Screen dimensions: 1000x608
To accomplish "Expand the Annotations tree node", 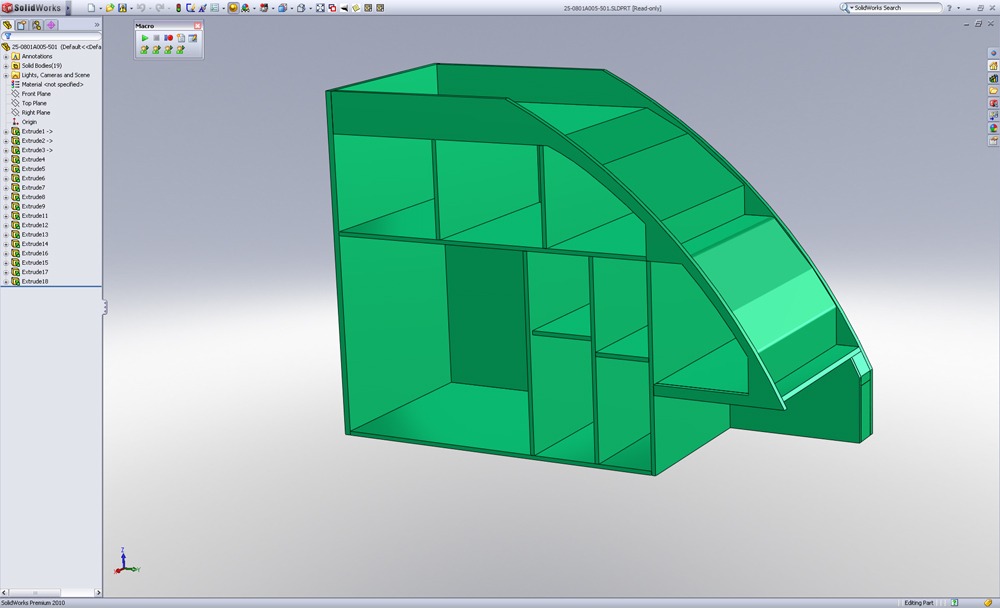I will [6, 56].
